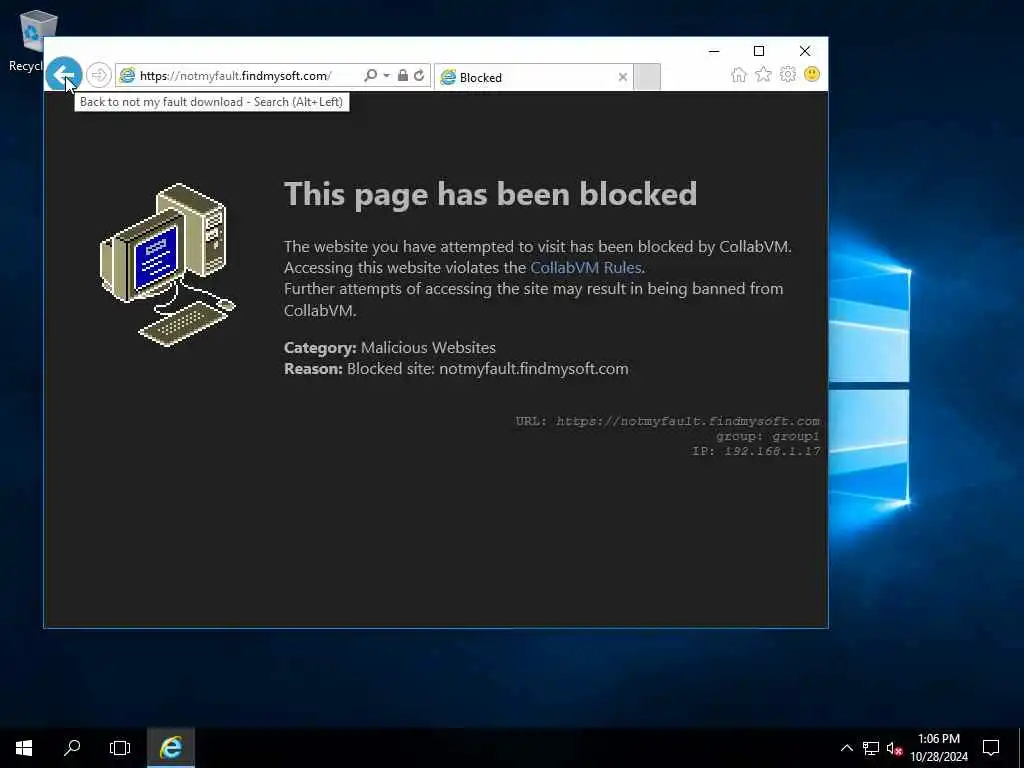Maximize the Internet Explorer window
The width and height of the screenshot is (1024, 768).
pos(759,51)
